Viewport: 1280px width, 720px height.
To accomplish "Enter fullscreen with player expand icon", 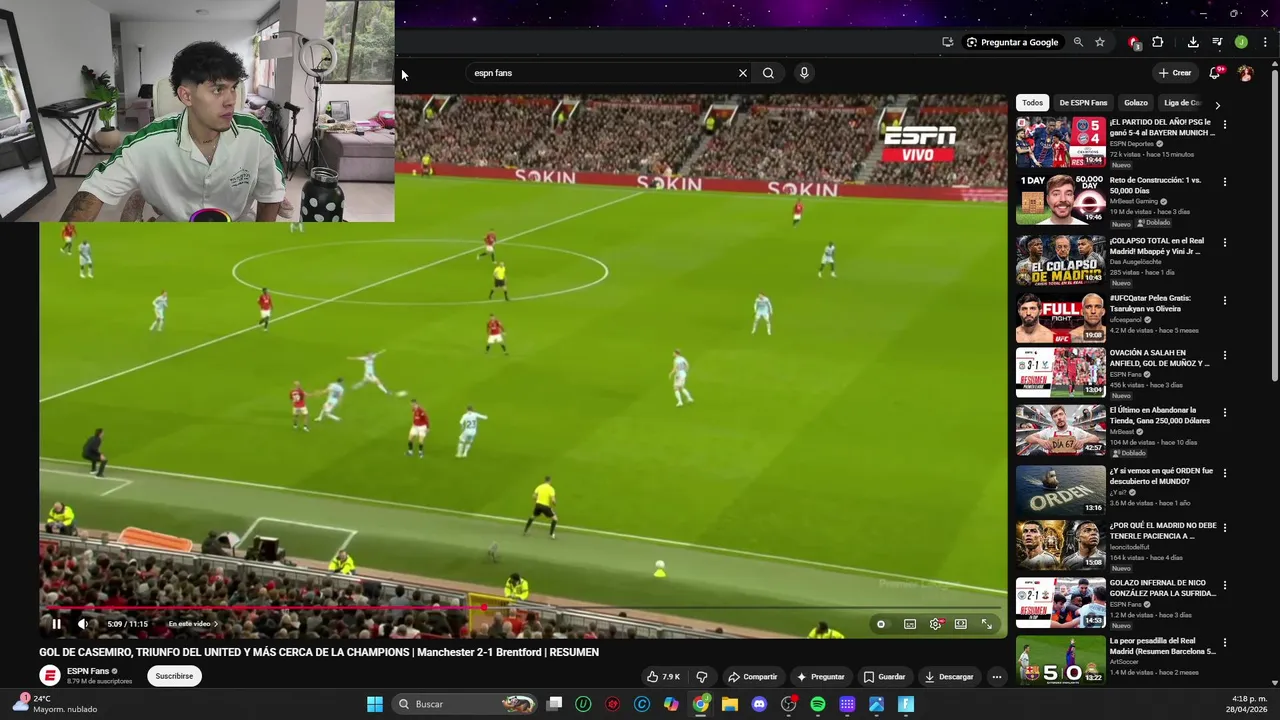I will tap(987, 624).
